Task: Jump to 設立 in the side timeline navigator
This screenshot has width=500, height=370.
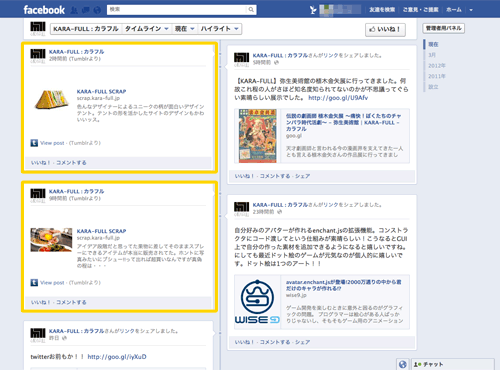Action: (x=433, y=87)
